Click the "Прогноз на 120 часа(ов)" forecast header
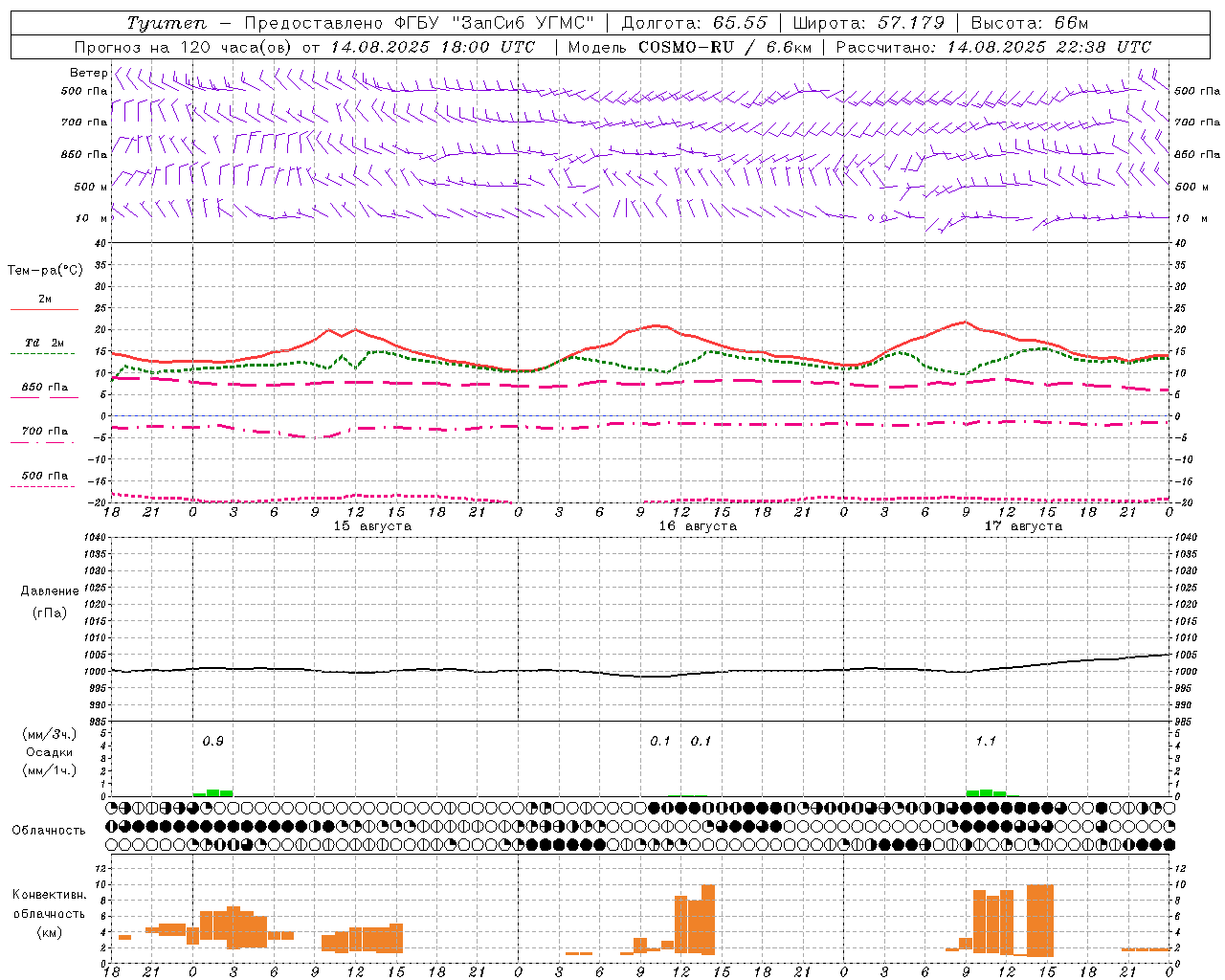The width and height of the screenshot is (1225, 980). (x=183, y=47)
